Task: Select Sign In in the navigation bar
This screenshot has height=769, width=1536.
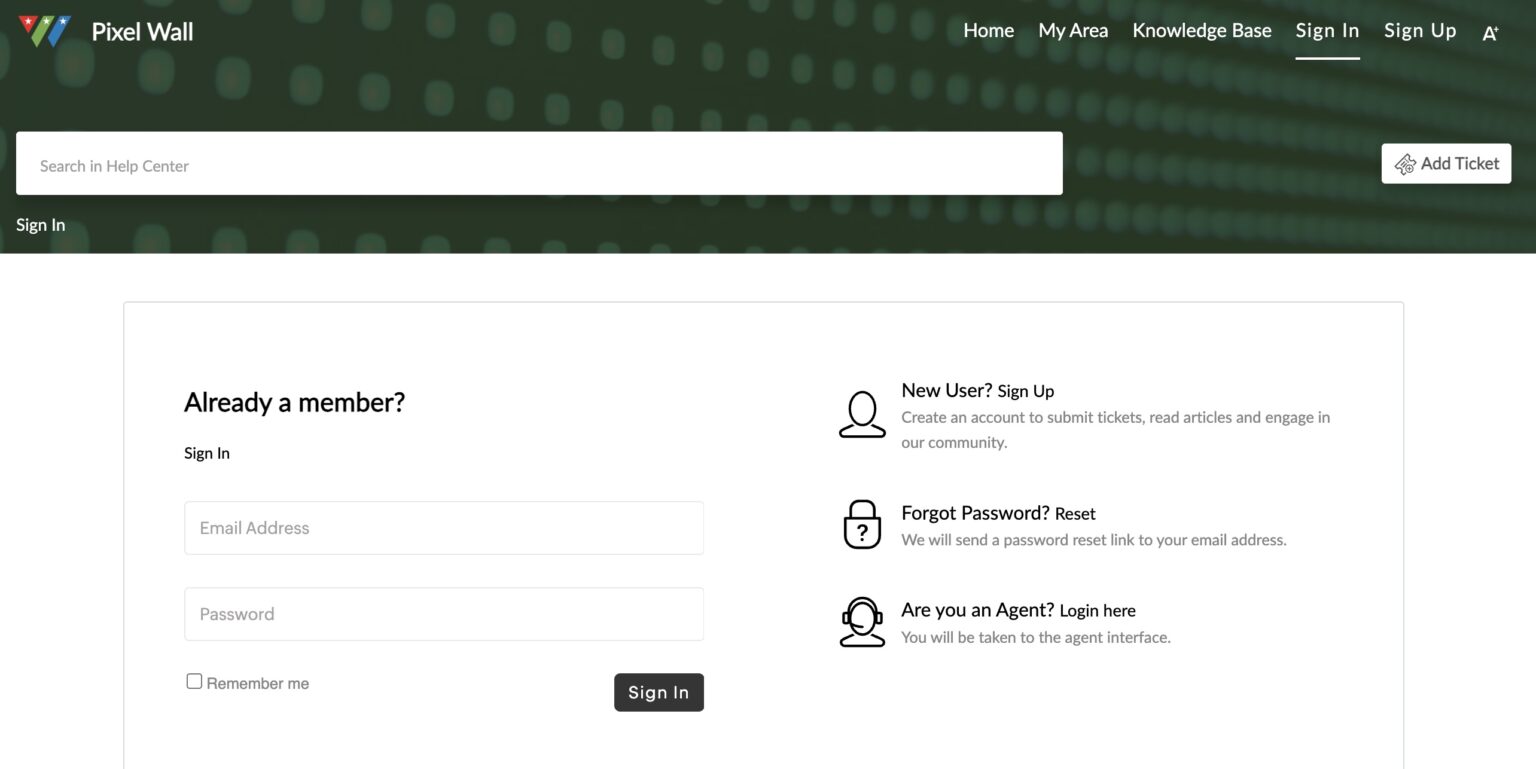Action: [x=1327, y=31]
